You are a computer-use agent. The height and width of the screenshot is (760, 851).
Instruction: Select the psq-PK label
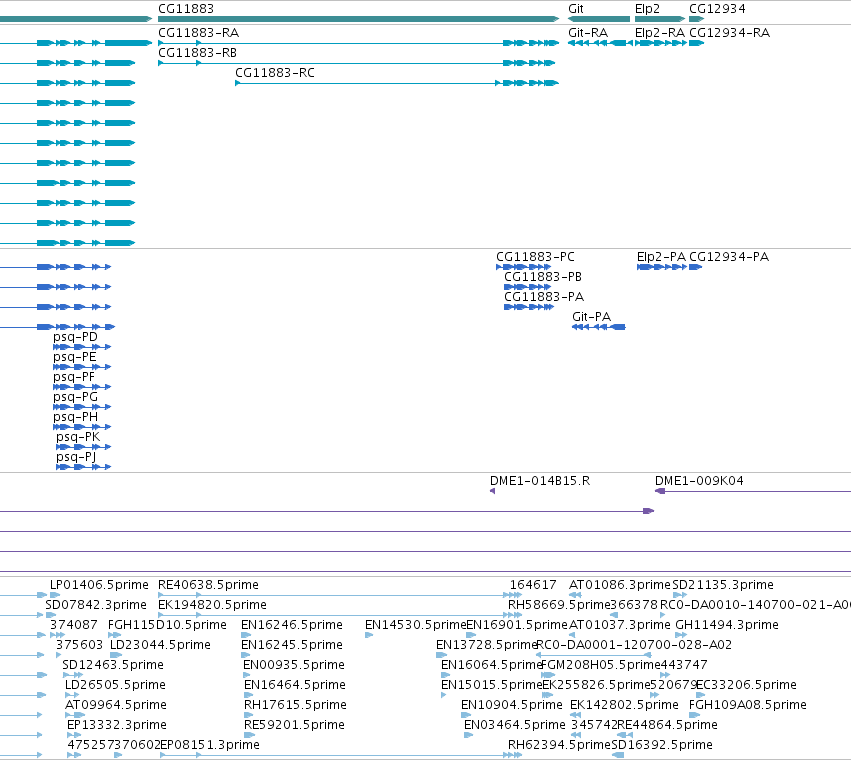(x=78, y=438)
